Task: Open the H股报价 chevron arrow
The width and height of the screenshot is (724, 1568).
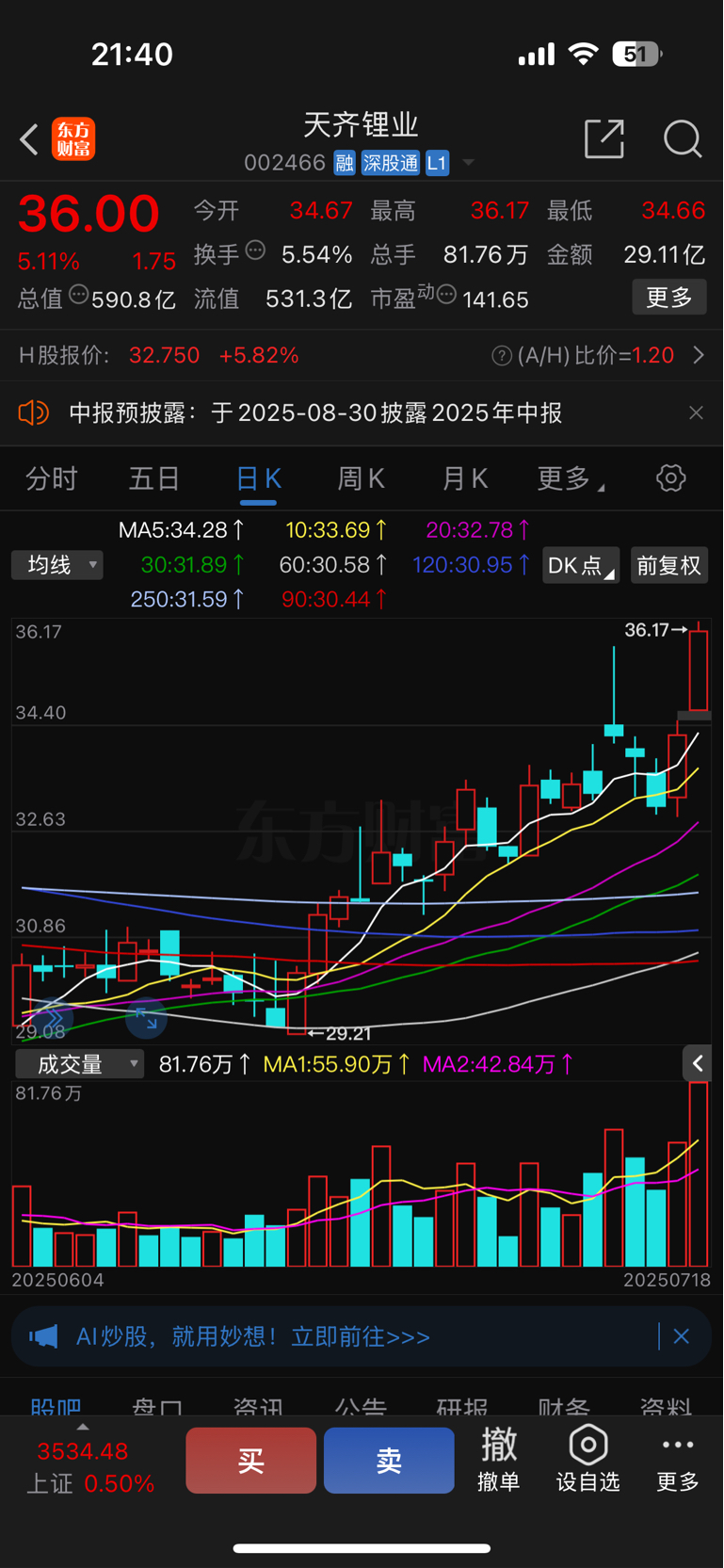Action: [x=699, y=355]
